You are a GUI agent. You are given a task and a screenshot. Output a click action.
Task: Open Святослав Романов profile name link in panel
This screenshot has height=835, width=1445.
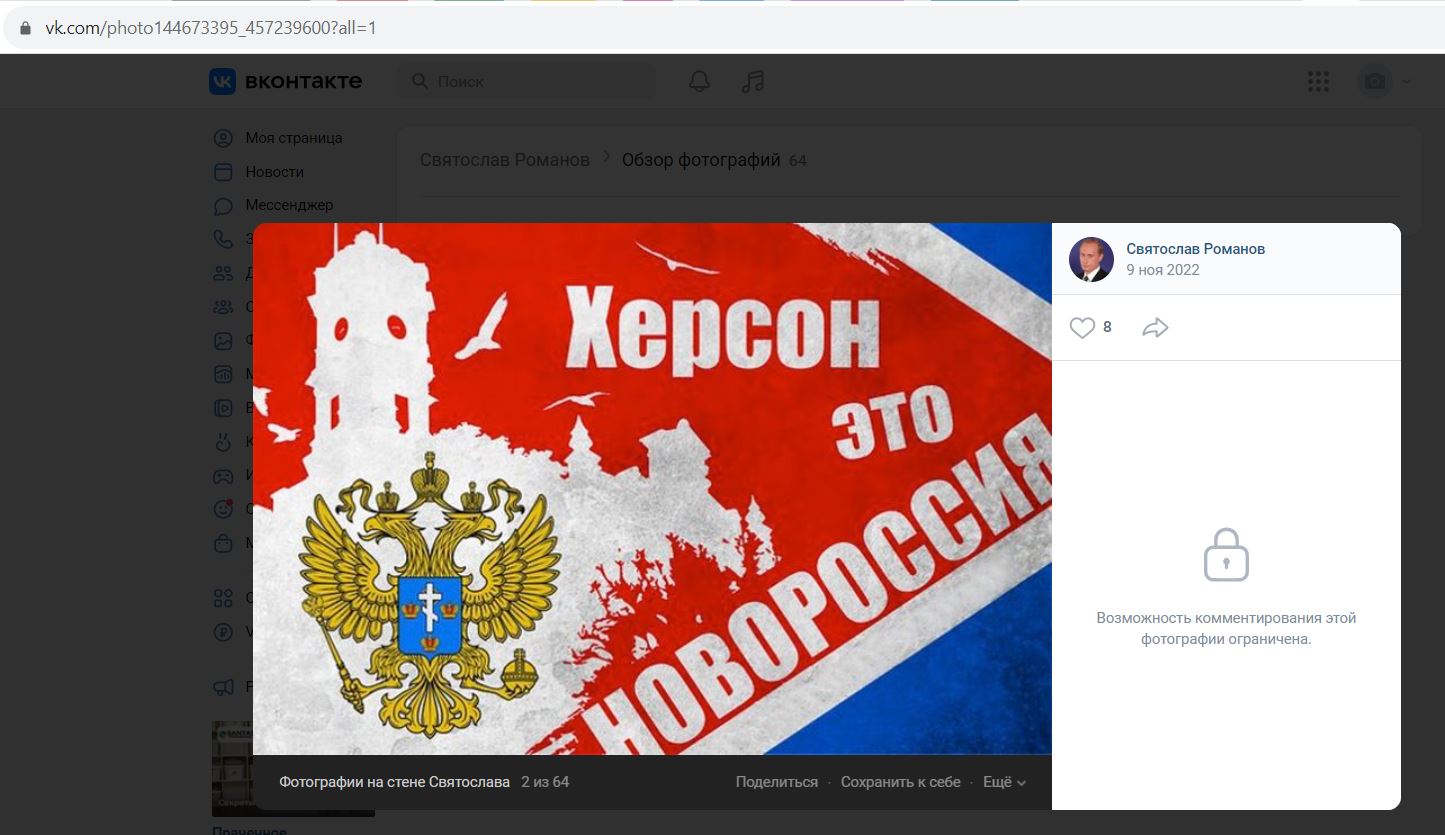[1195, 249]
